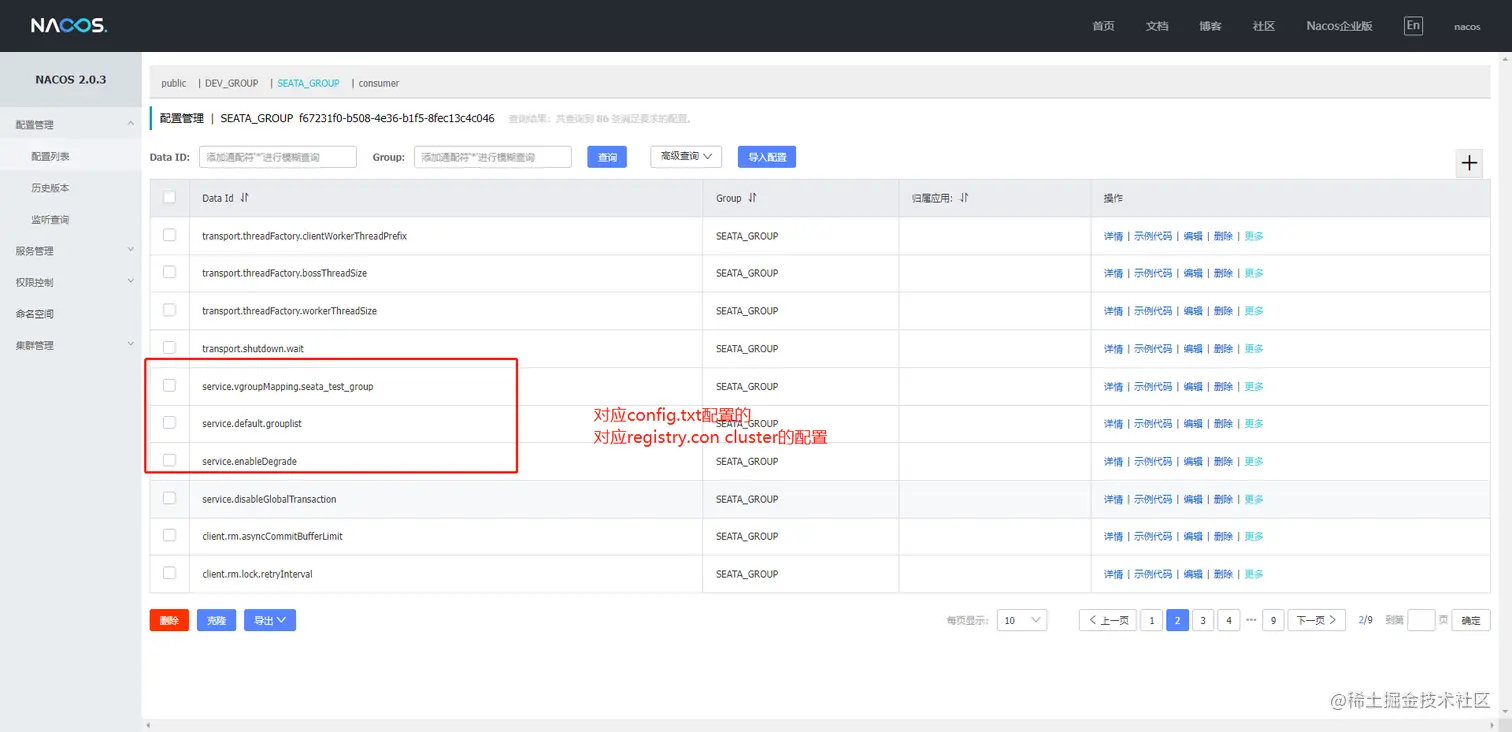Check the transport.shutdown.wait row checkbox
The width and height of the screenshot is (1512, 732).
point(169,348)
